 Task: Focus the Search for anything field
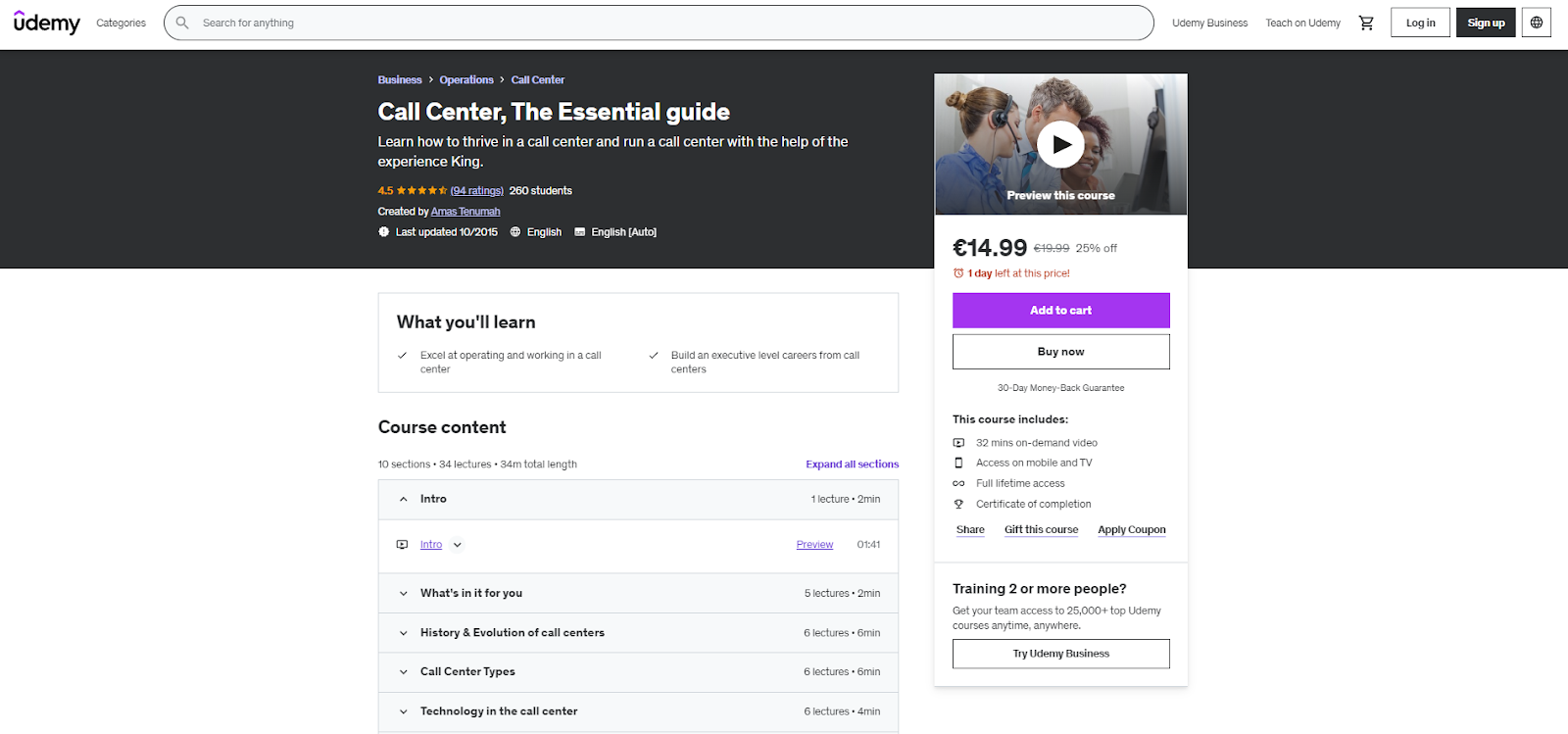click(666, 23)
